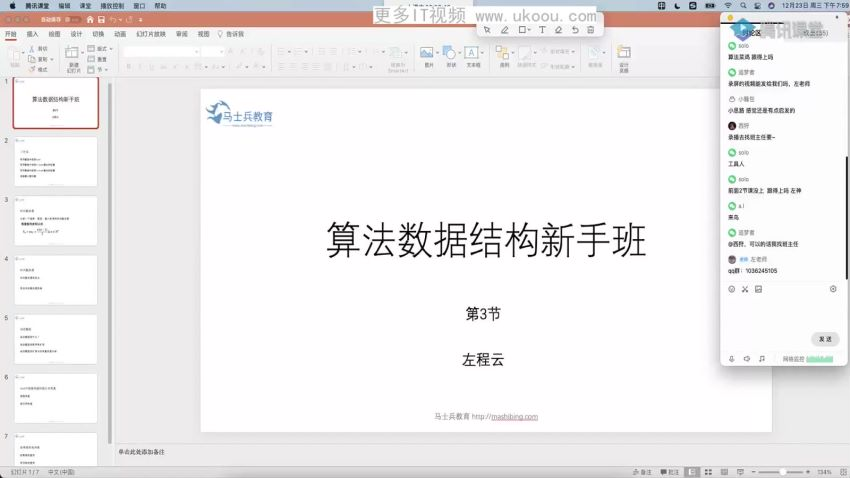
Task: Insert image via chat picture icon
Action: pos(758,289)
